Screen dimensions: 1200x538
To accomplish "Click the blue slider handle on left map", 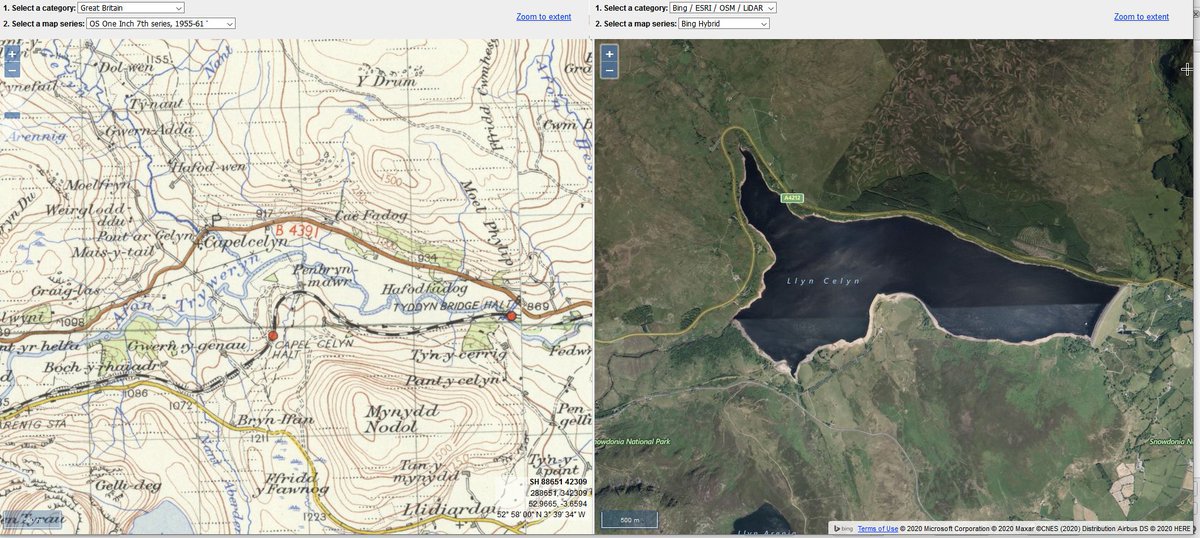I will pyautogui.click(x=12, y=115).
